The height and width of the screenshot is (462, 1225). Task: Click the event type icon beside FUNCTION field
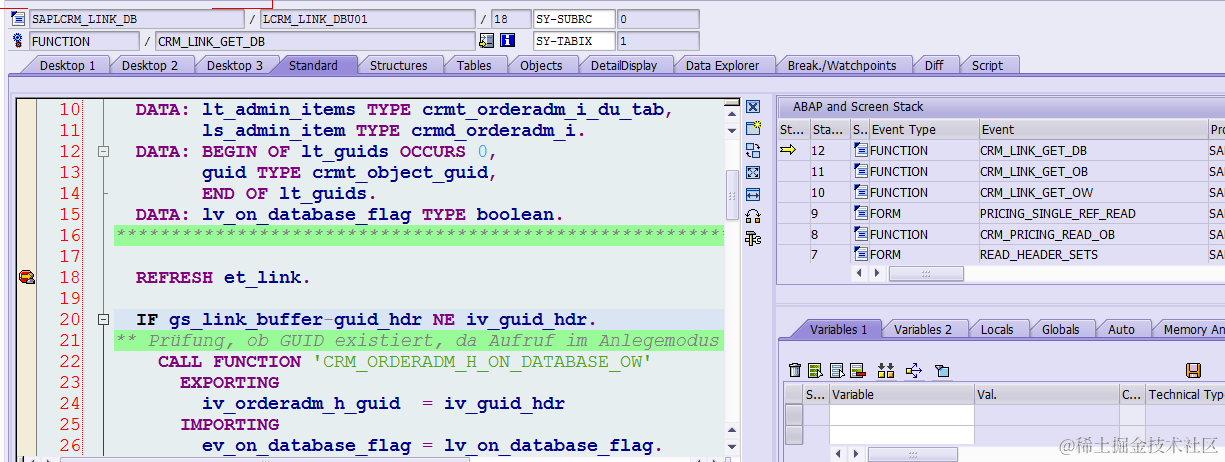click(x=18, y=41)
